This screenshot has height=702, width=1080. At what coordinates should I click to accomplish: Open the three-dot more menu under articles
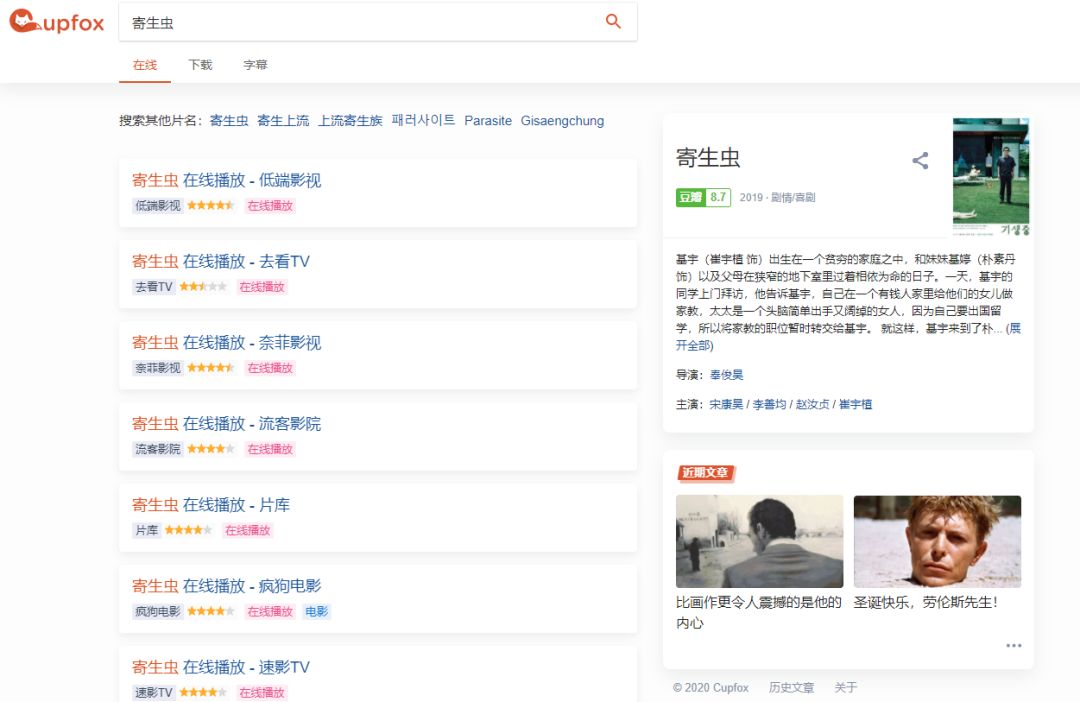click(1013, 646)
